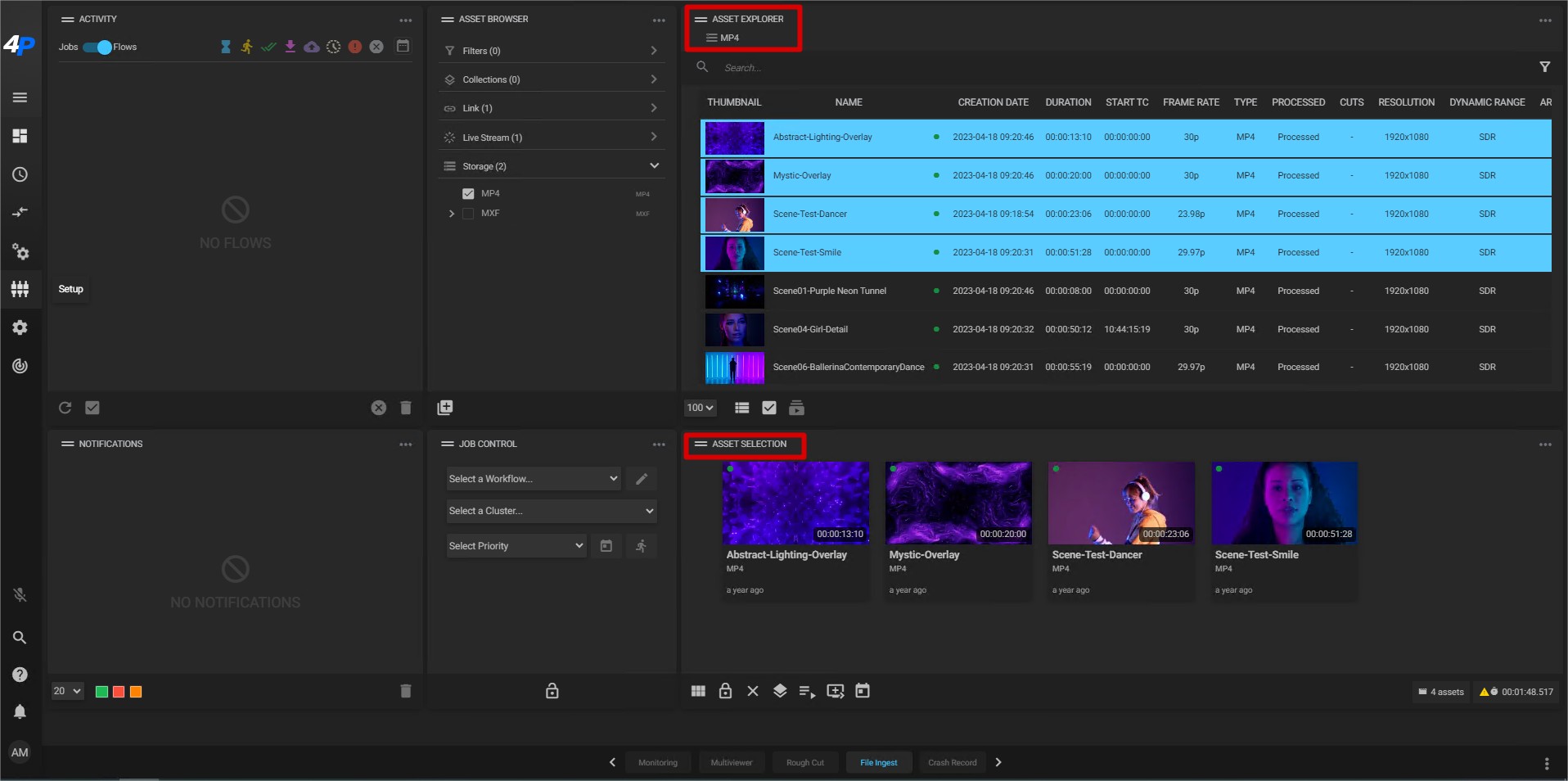Open the settings gear in left sidebar
Screen dimensions: 1568x781
(x=20, y=327)
